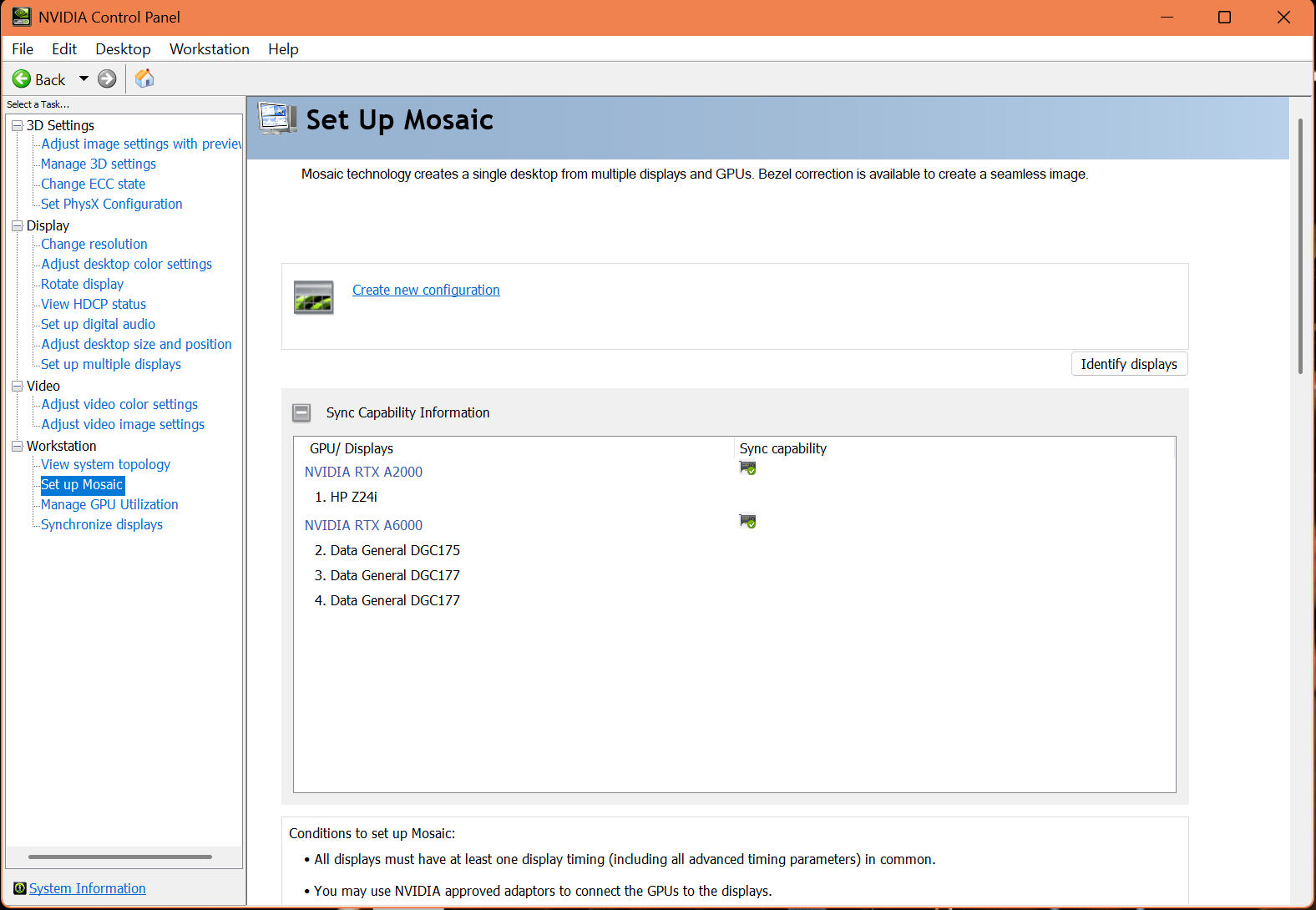Collapse the Display tree node

(x=17, y=225)
